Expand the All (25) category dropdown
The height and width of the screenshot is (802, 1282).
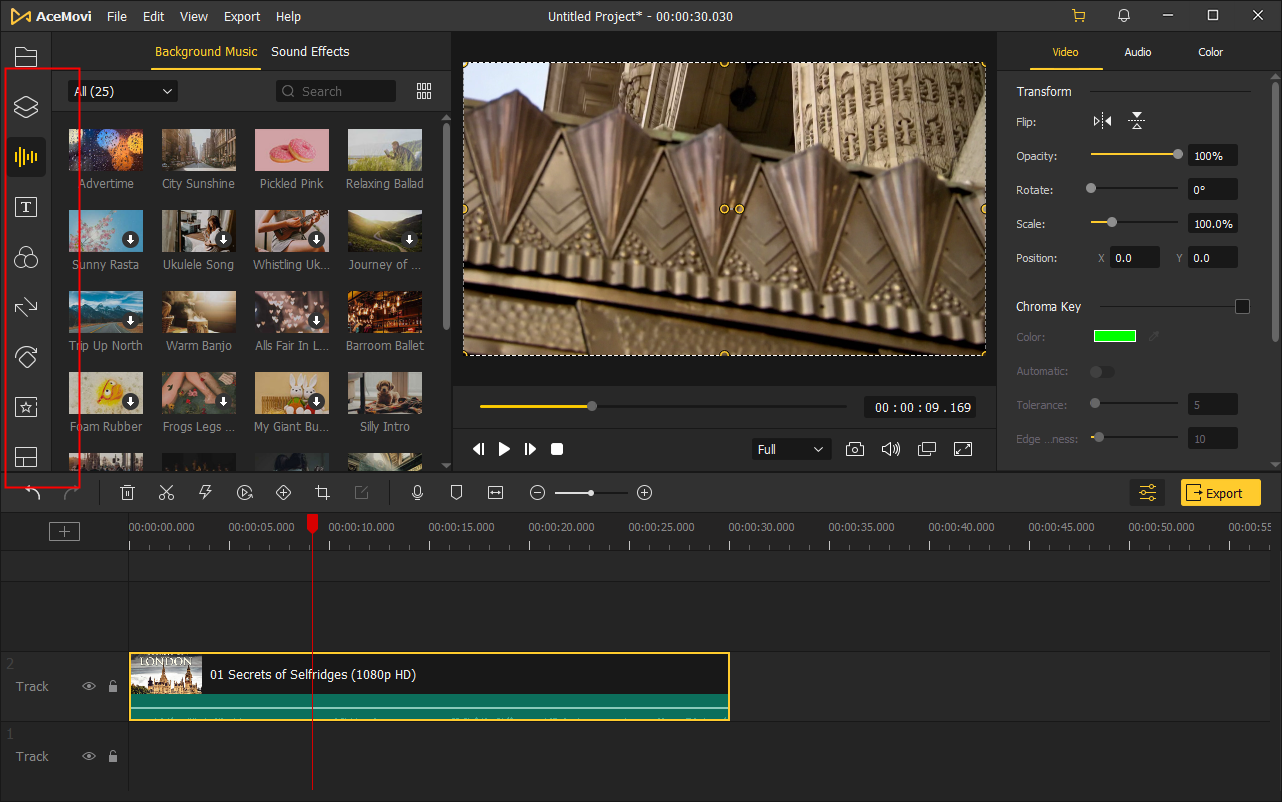[x=123, y=91]
